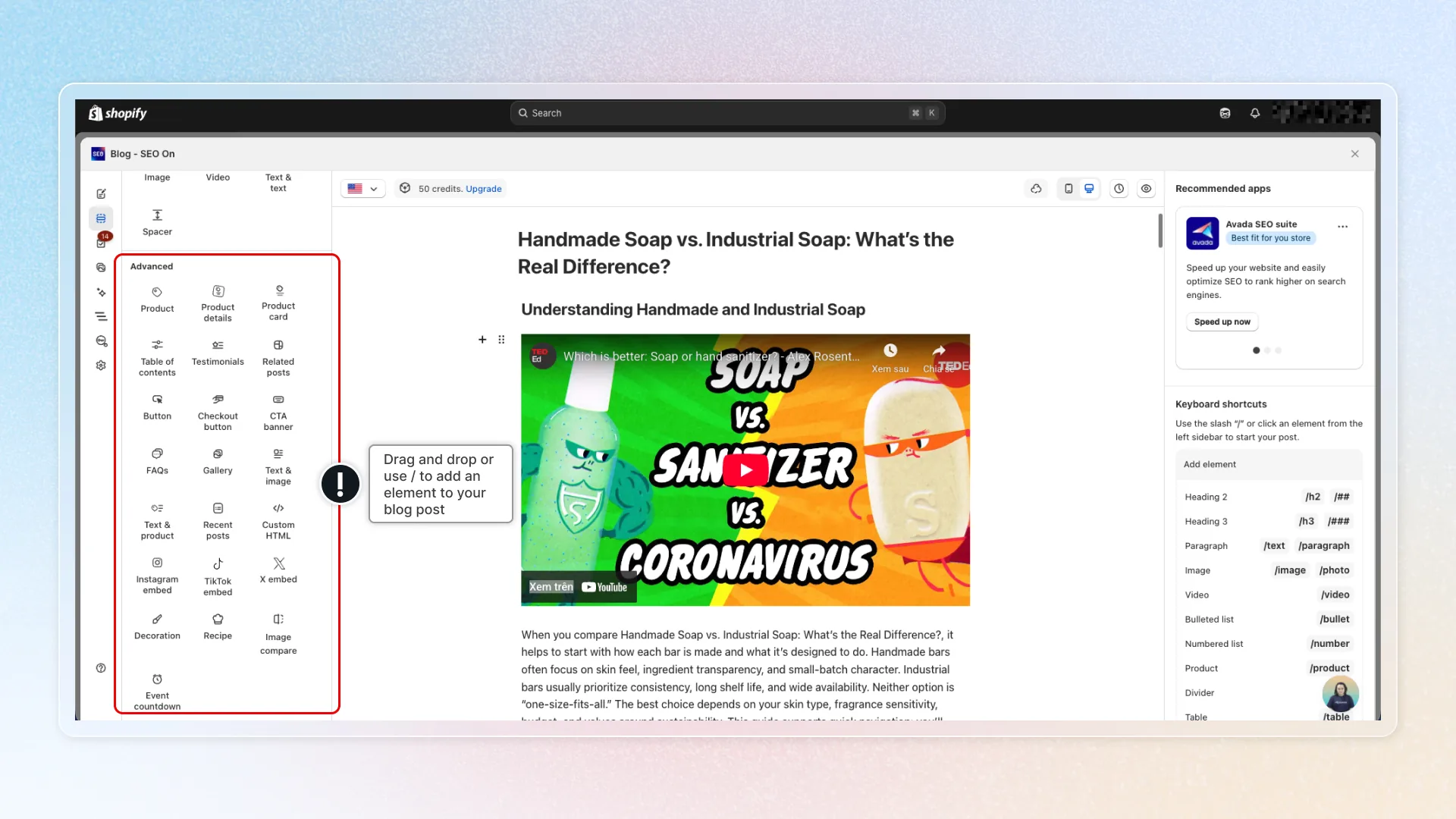This screenshot has width=1456, height=819.
Task: Open the version history clock icon
Action: click(x=1119, y=189)
